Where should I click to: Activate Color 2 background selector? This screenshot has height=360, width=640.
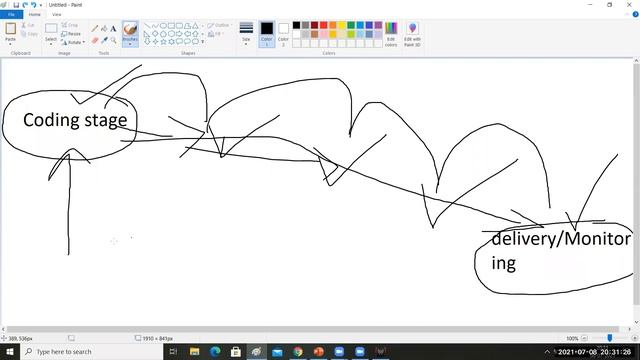(283, 34)
